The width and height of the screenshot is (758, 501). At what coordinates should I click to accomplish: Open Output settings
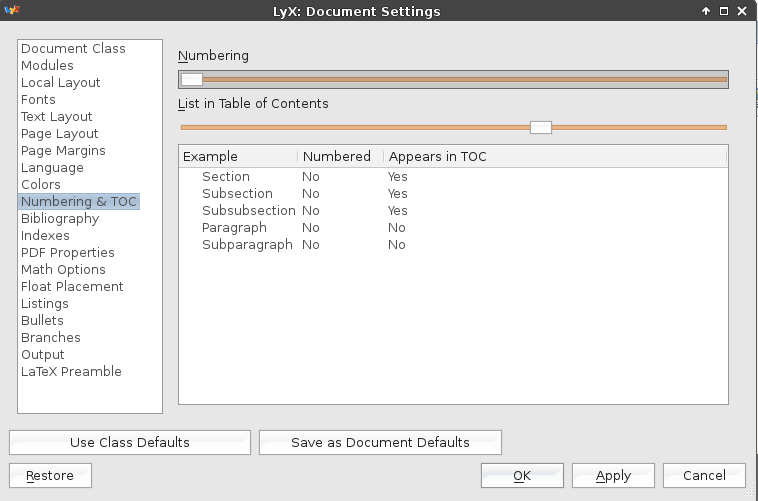pyautogui.click(x=43, y=354)
